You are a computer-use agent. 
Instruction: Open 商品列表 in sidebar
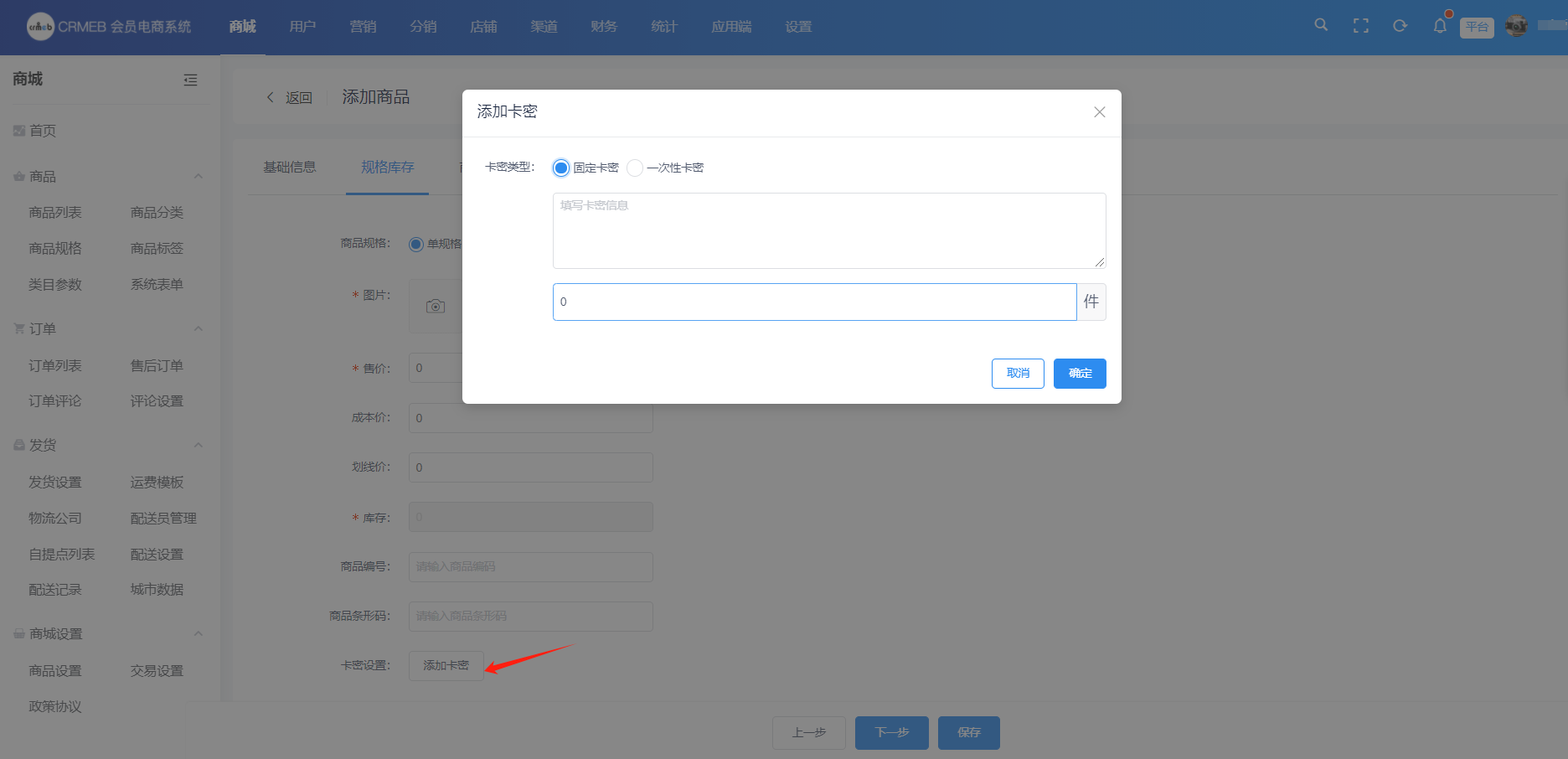55,213
